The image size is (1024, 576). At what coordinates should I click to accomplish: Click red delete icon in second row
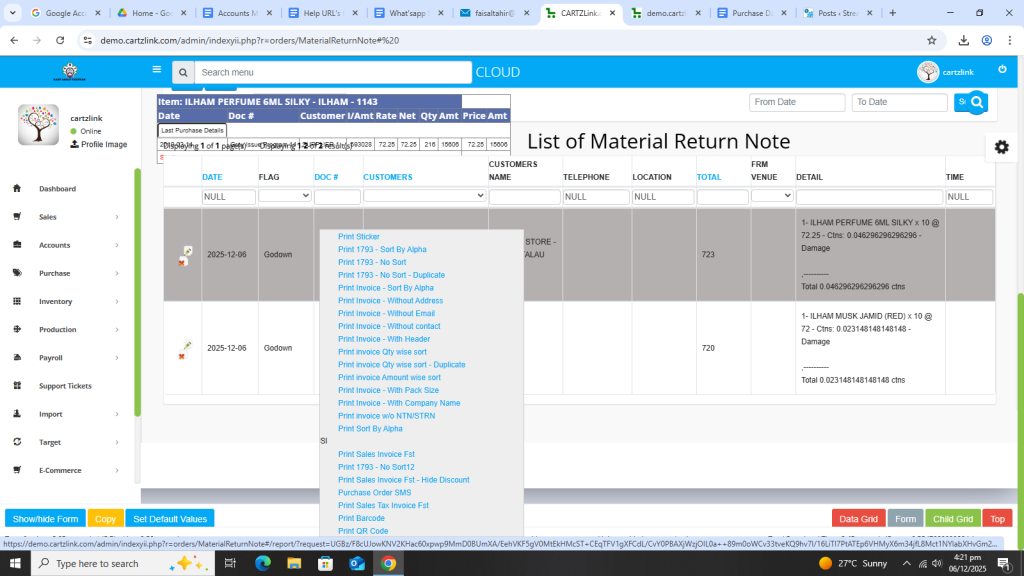[x=181, y=356]
